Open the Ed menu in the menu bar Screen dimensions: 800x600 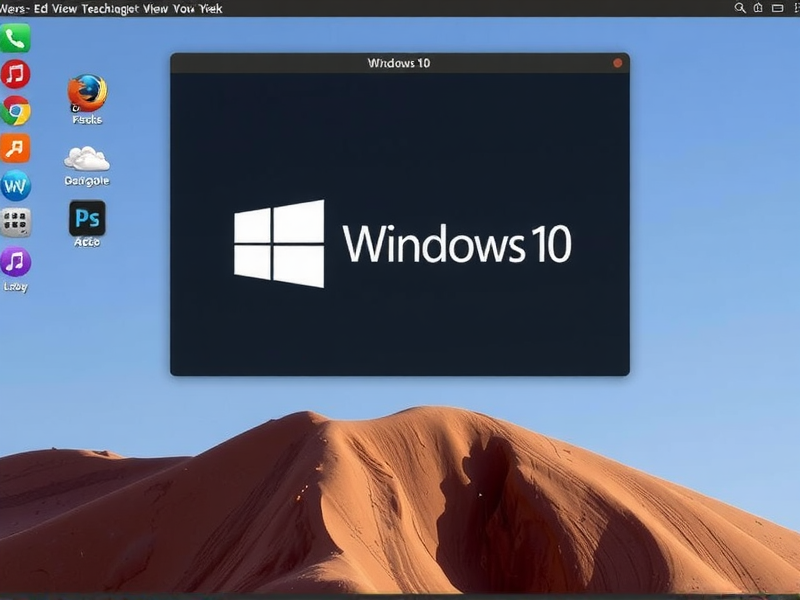[36, 8]
